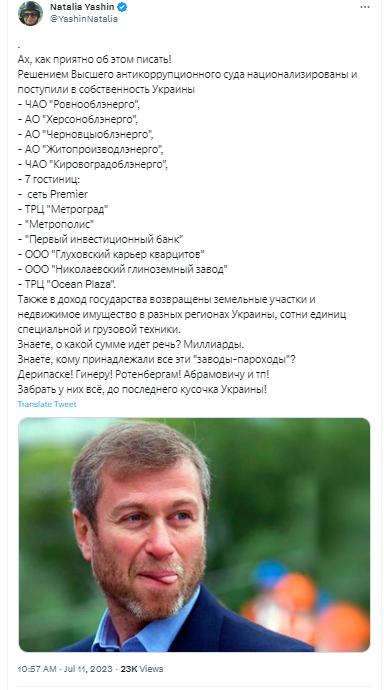The image size is (384, 690).
Task: Translate the tweet with Translate Tweet
Action: (x=47, y=404)
